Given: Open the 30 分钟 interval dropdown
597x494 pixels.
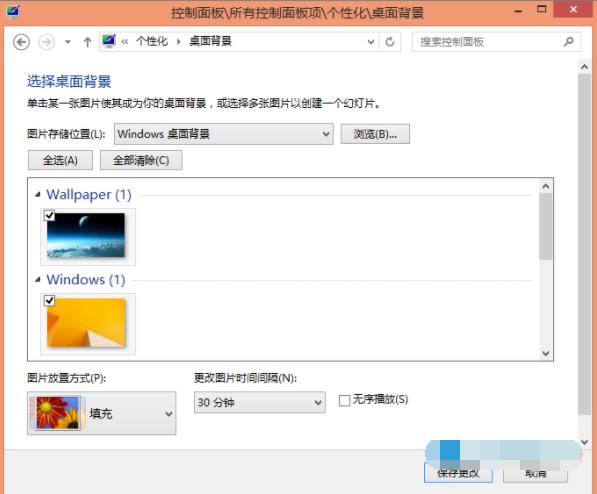Looking at the screenshot, I should point(260,403).
